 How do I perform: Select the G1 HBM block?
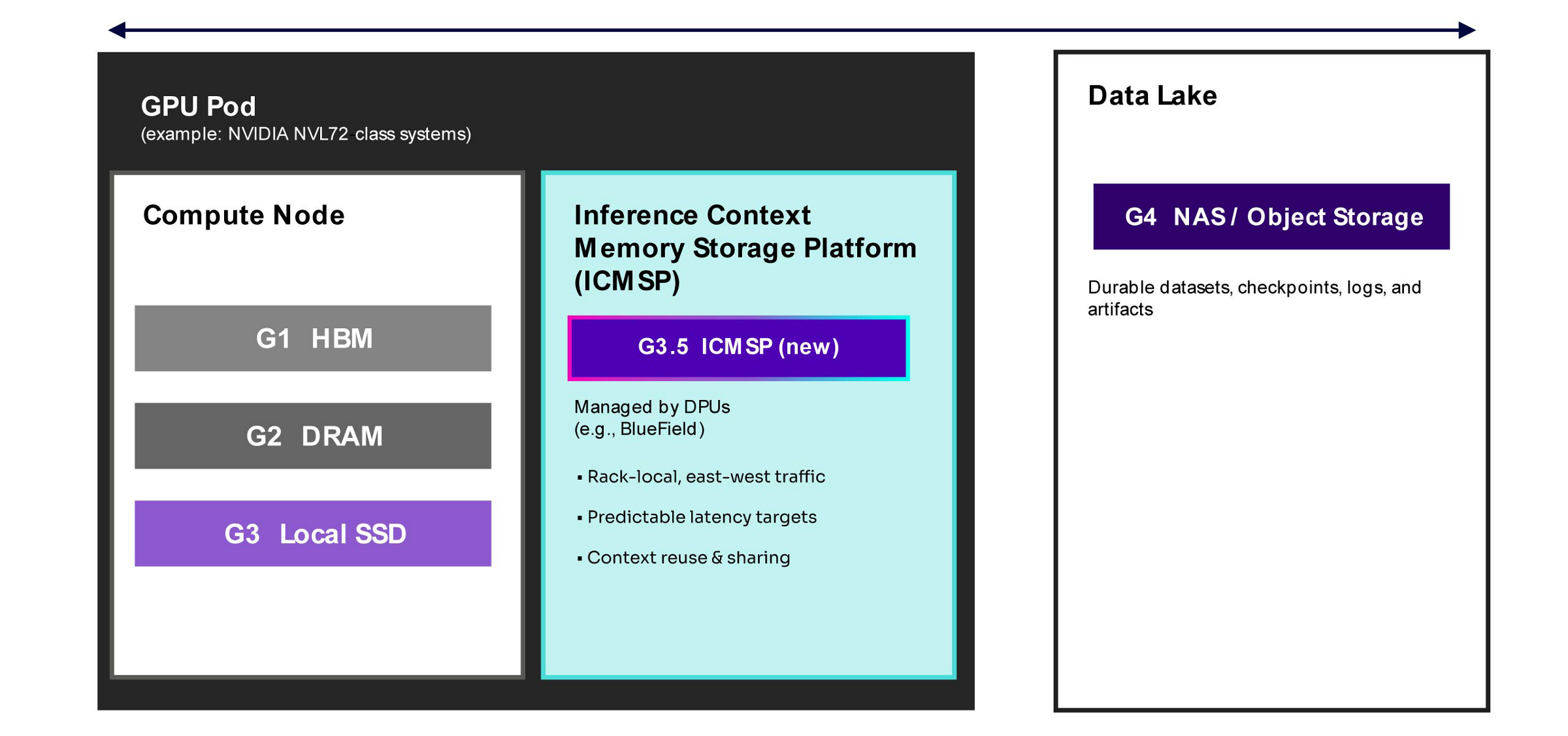[312, 339]
